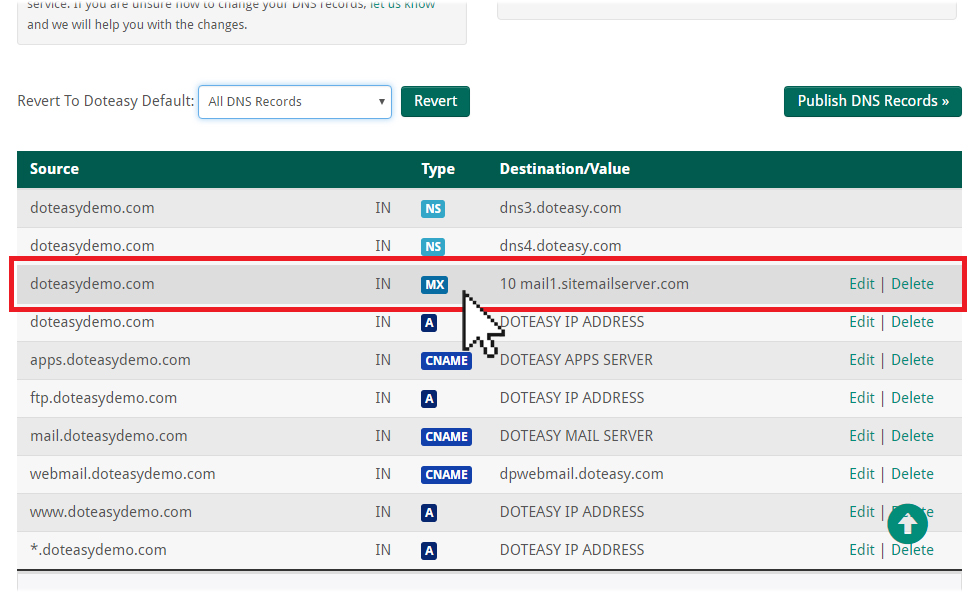This screenshot has width=977, height=593.
Task: Click the mail.doteasydemo.com source name
Action: 108,436
